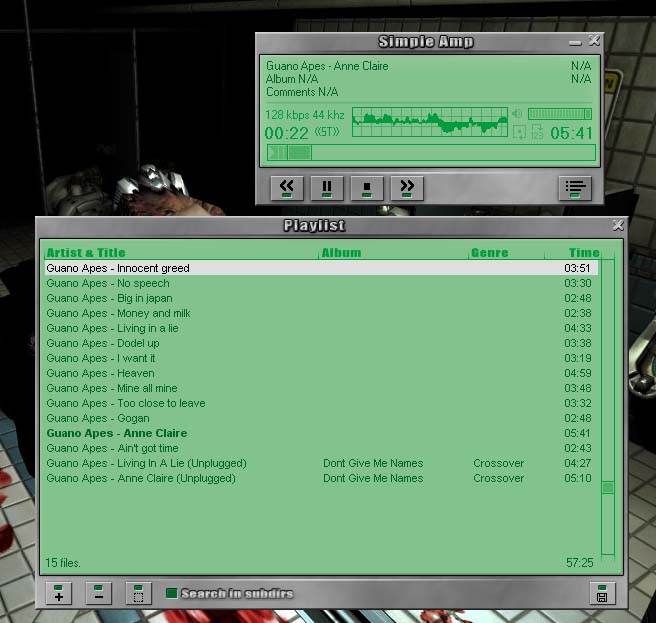Mute audio via the speaker icon
This screenshot has height=623, width=656.
pyautogui.click(x=517, y=114)
